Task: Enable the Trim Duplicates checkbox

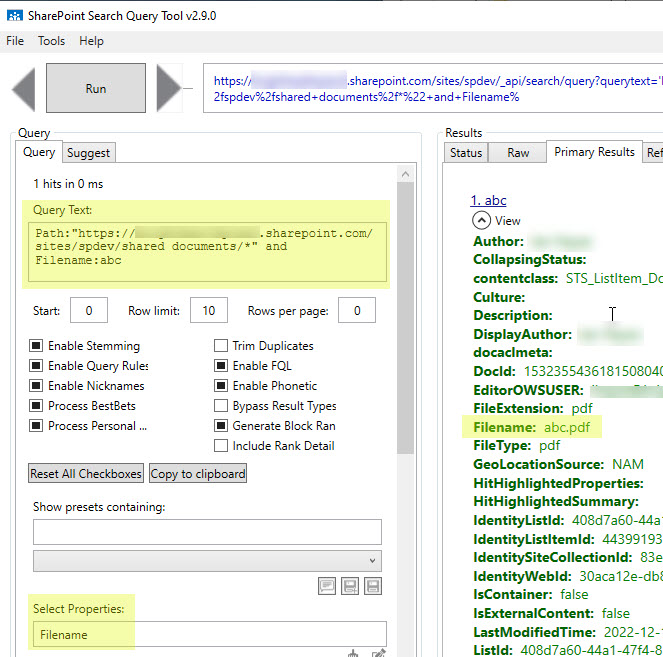Action: [x=221, y=346]
